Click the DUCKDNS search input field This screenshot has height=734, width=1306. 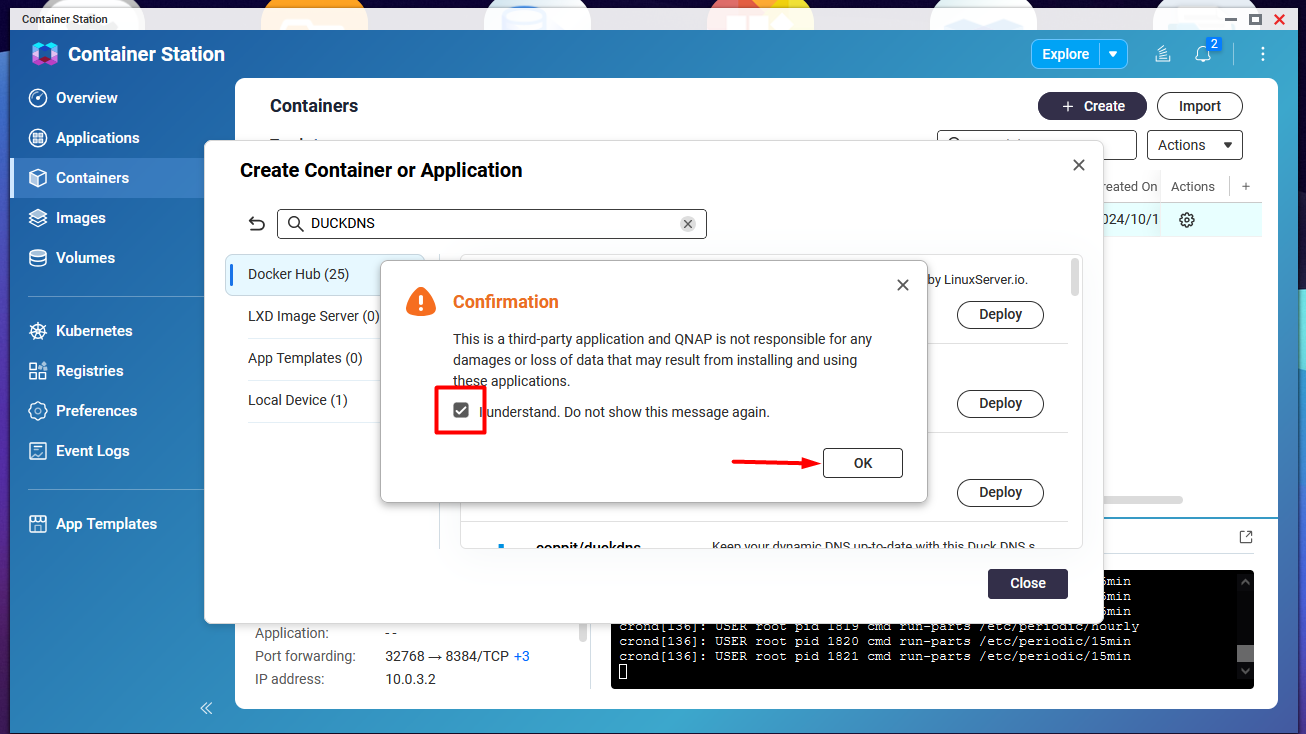(x=490, y=224)
